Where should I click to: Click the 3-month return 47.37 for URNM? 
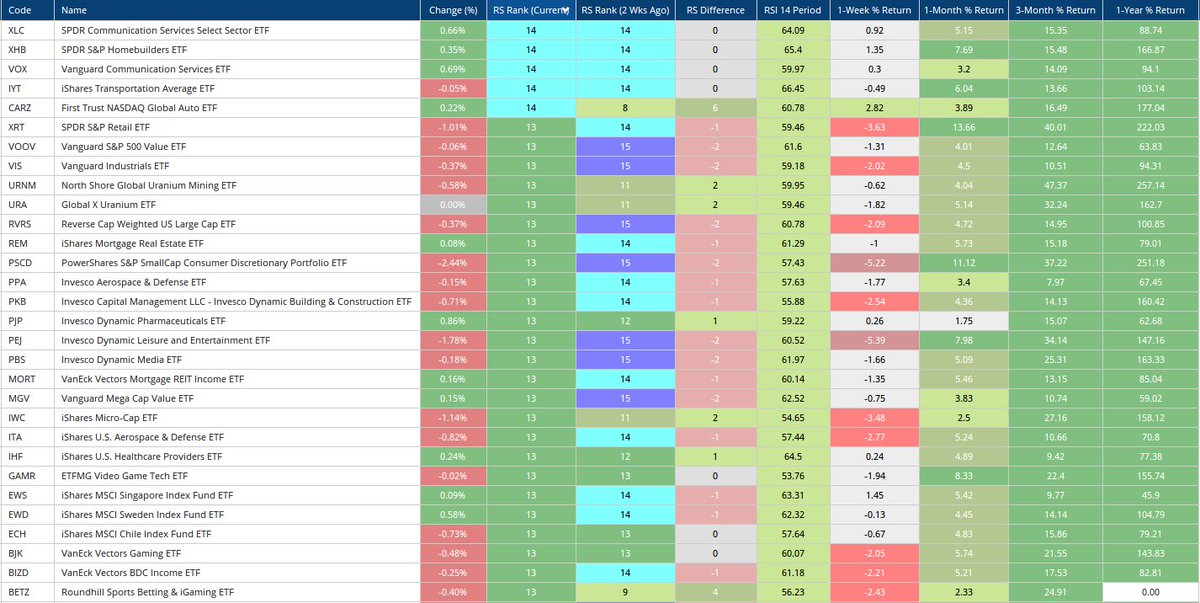1054,185
